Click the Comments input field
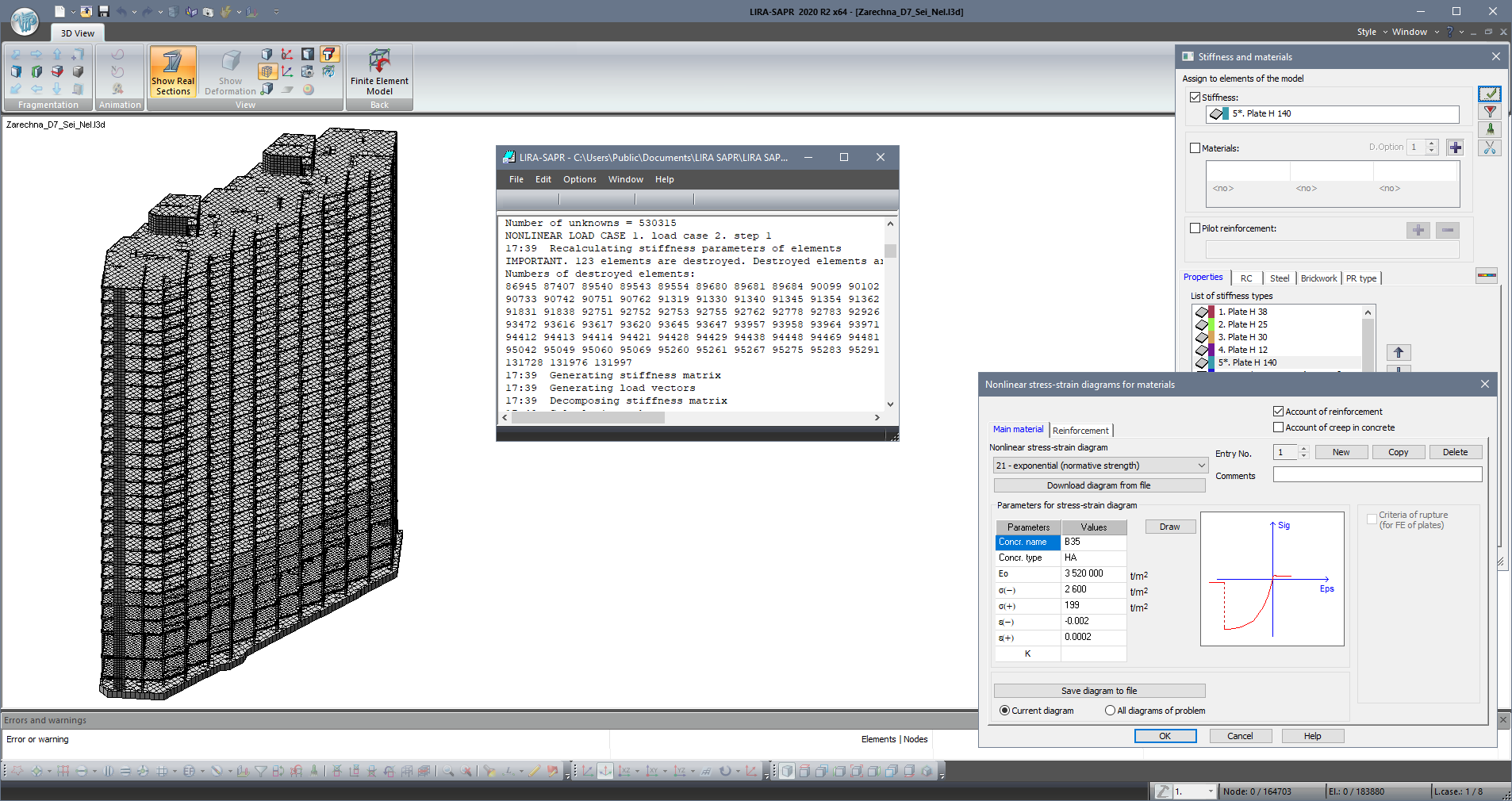This screenshot has height=801, width=1512. [x=1377, y=474]
